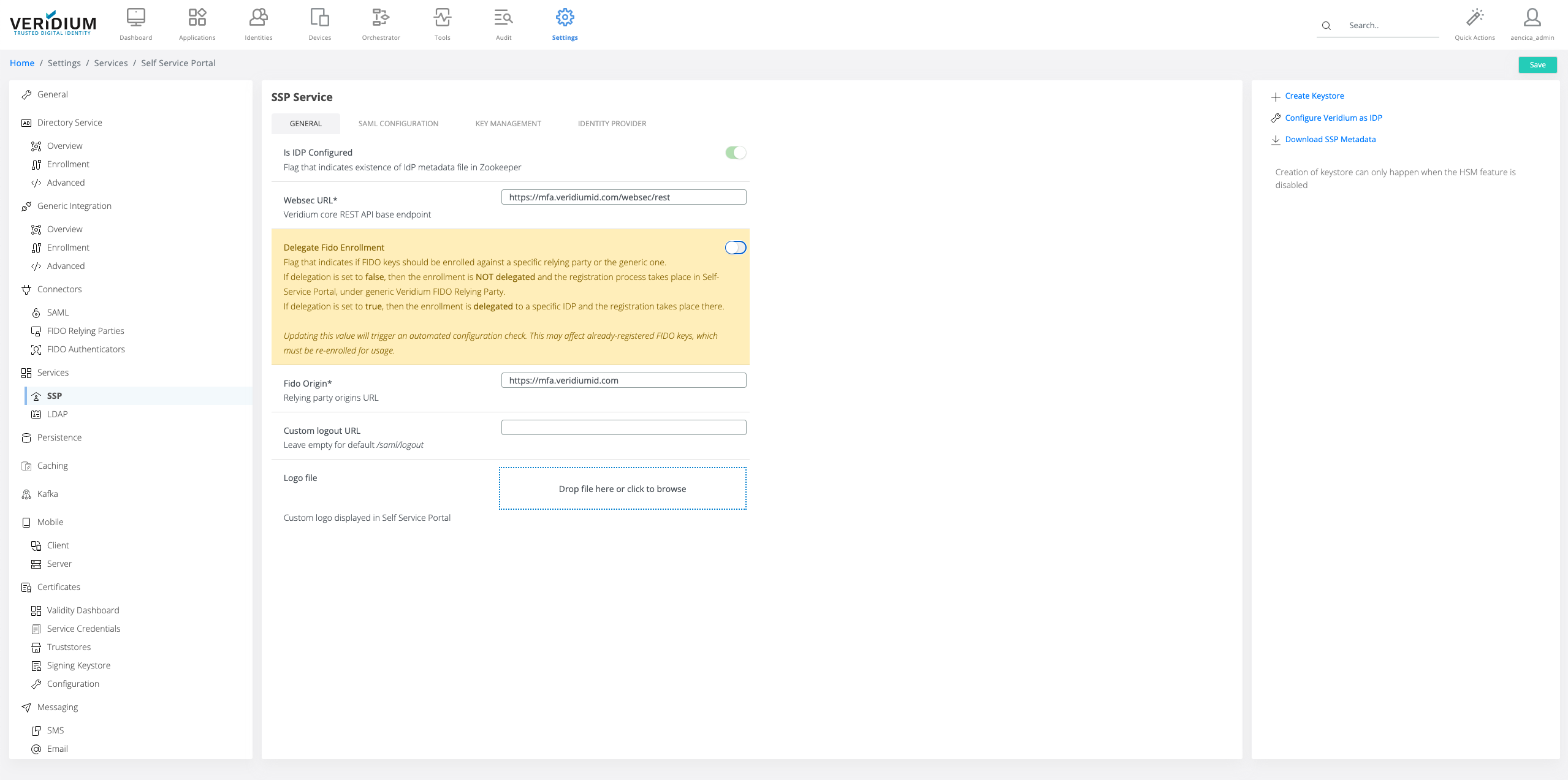The width and height of the screenshot is (1568, 780).
Task: Open the Quick Actions magic wand
Action: [x=1474, y=18]
